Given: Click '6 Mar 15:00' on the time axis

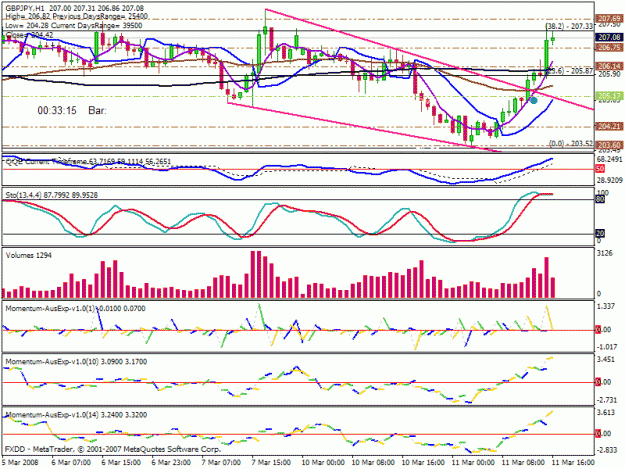Looking at the screenshot, I should click(122, 463).
